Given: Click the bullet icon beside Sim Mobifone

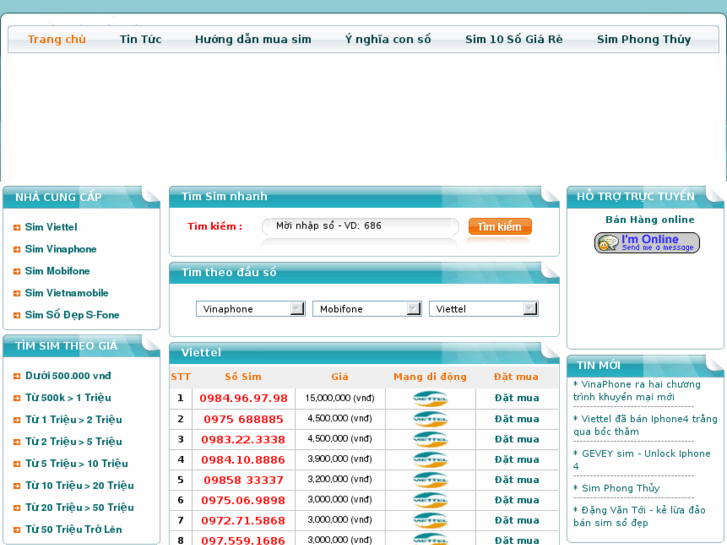Looking at the screenshot, I should [17, 272].
